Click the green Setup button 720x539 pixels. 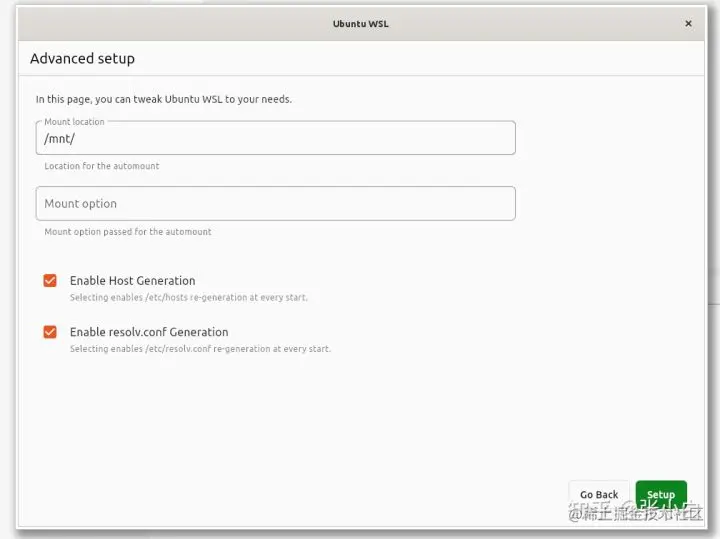pyautogui.click(x=661, y=494)
